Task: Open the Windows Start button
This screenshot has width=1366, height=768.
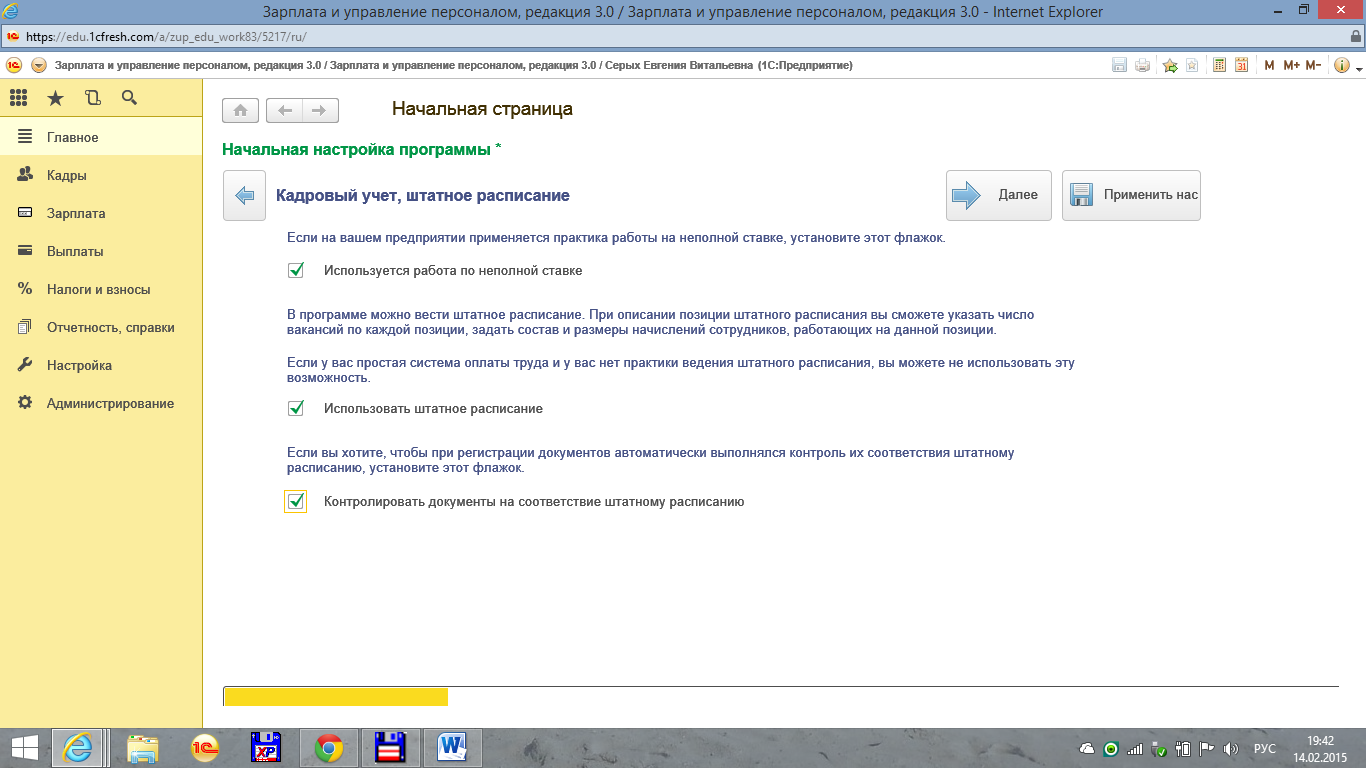Action: tap(24, 748)
